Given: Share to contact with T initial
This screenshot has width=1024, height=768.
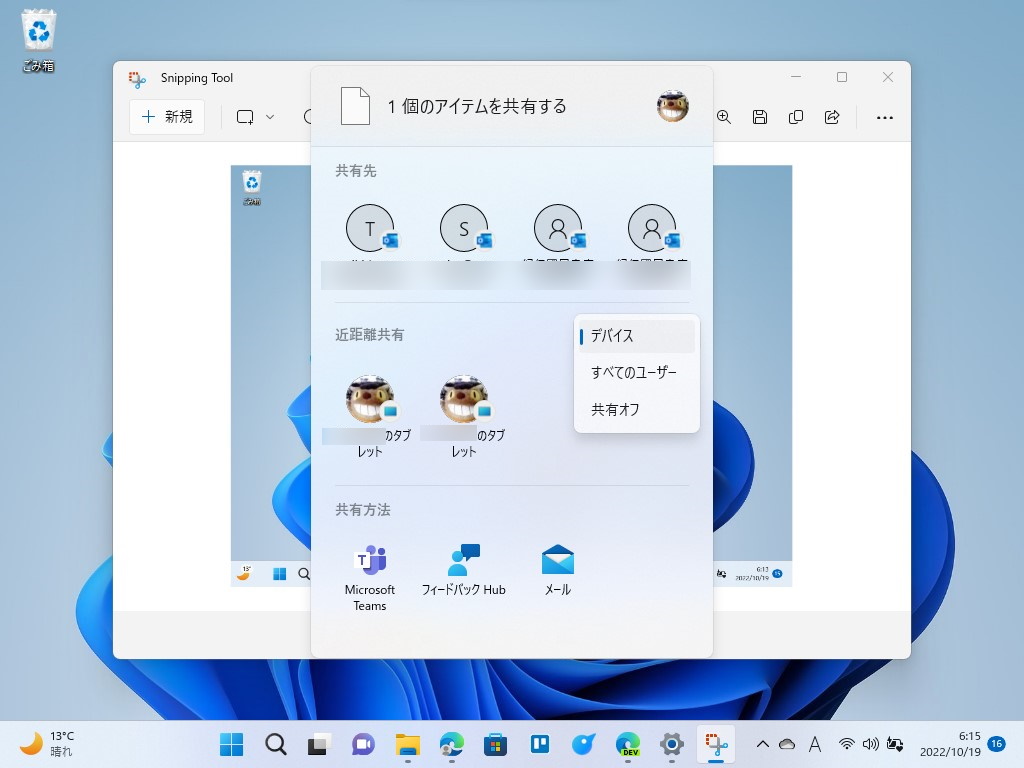Looking at the screenshot, I should (x=370, y=229).
